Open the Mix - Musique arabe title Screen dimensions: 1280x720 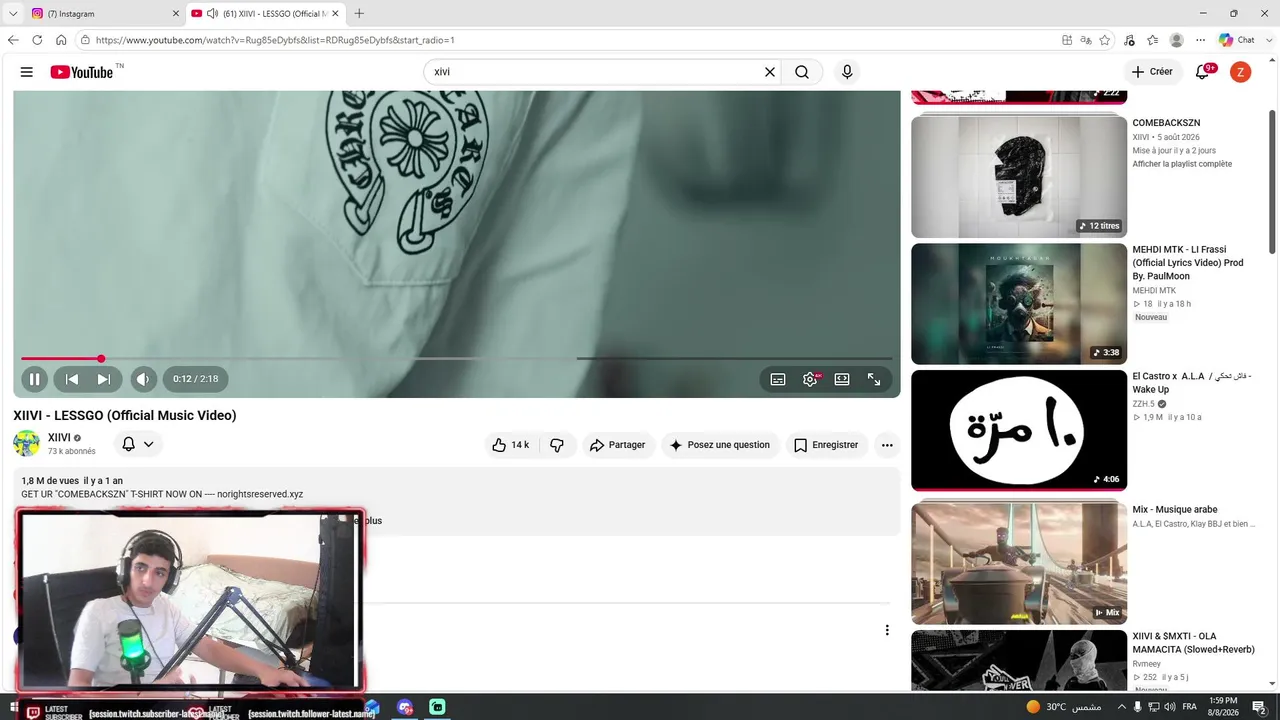1175,510
